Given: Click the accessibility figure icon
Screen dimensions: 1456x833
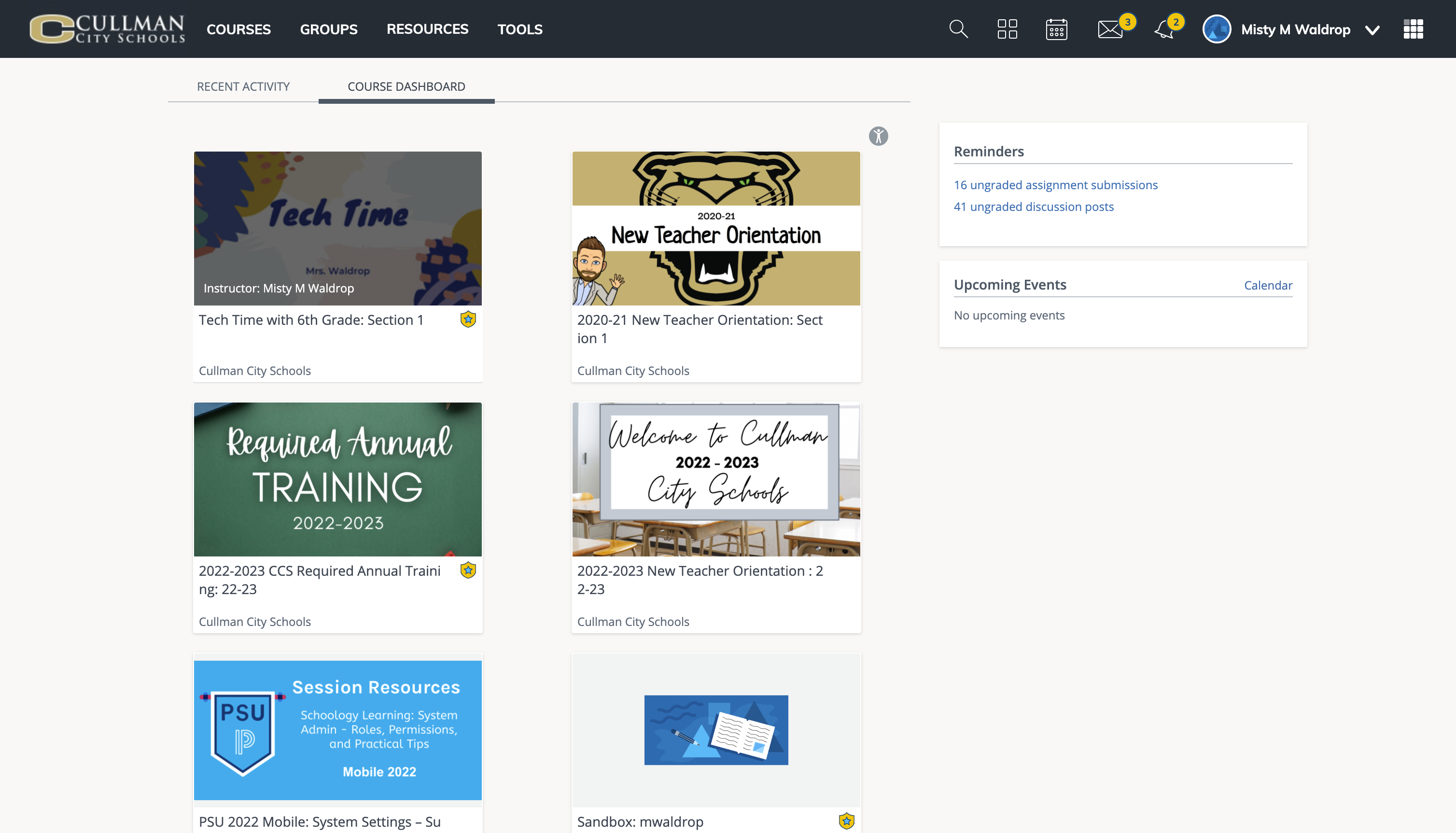Looking at the screenshot, I should point(878,136).
